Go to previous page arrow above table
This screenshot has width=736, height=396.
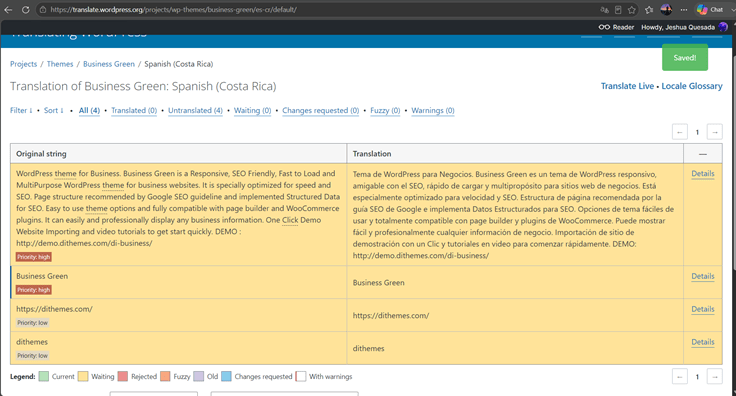[680, 132]
